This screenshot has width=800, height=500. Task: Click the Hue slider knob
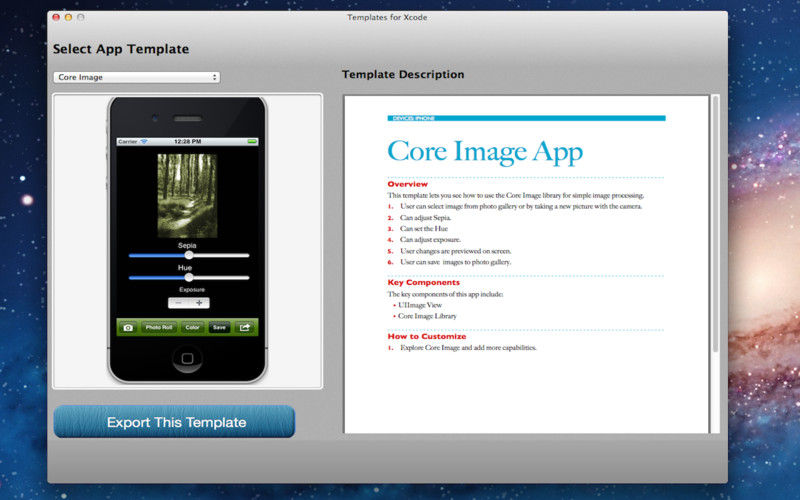point(189,278)
